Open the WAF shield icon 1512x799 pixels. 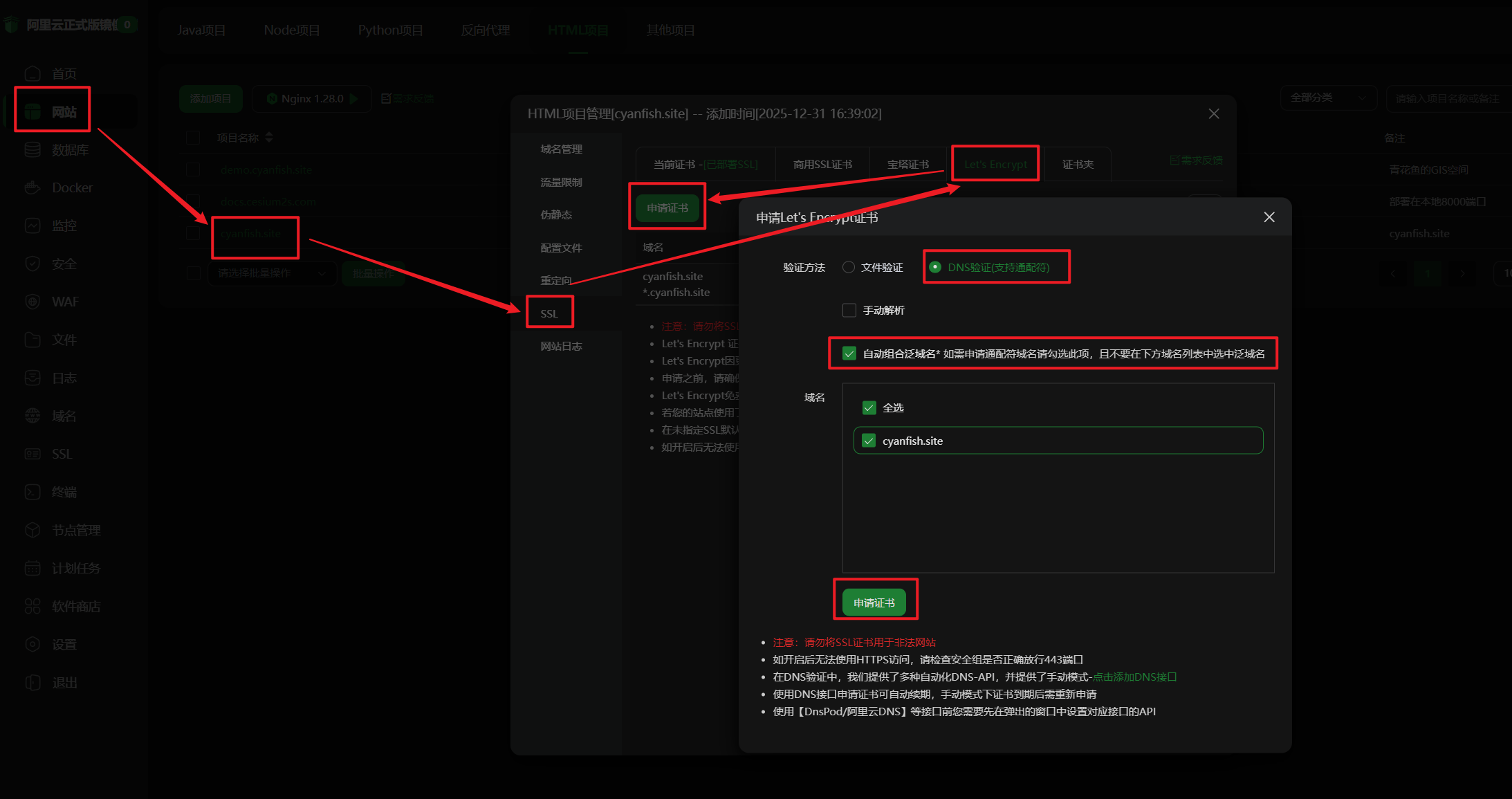tap(33, 302)
